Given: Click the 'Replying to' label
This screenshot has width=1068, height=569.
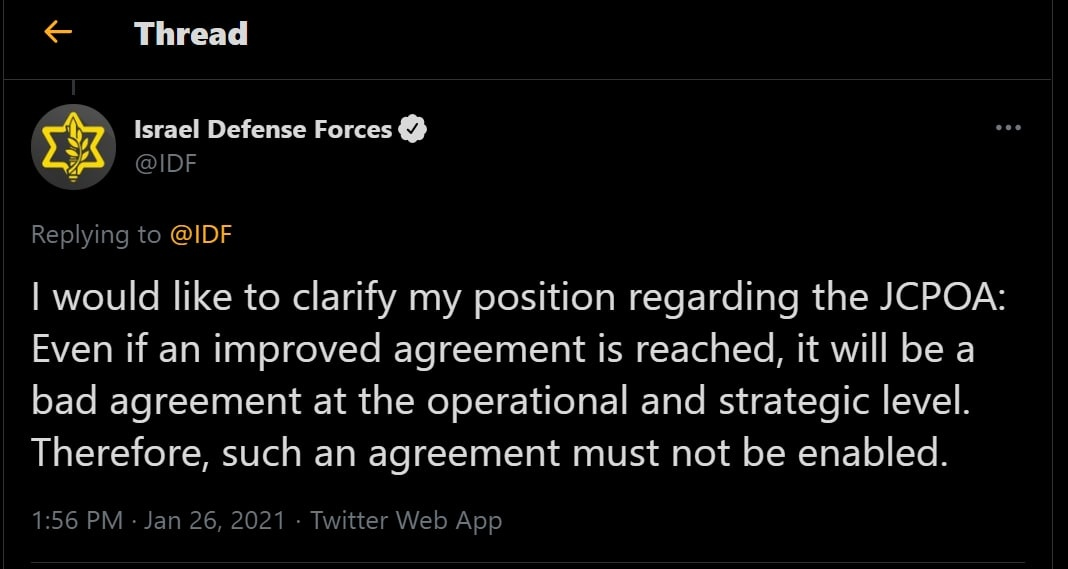Looking at the screenshot, I should coord(96,235).
